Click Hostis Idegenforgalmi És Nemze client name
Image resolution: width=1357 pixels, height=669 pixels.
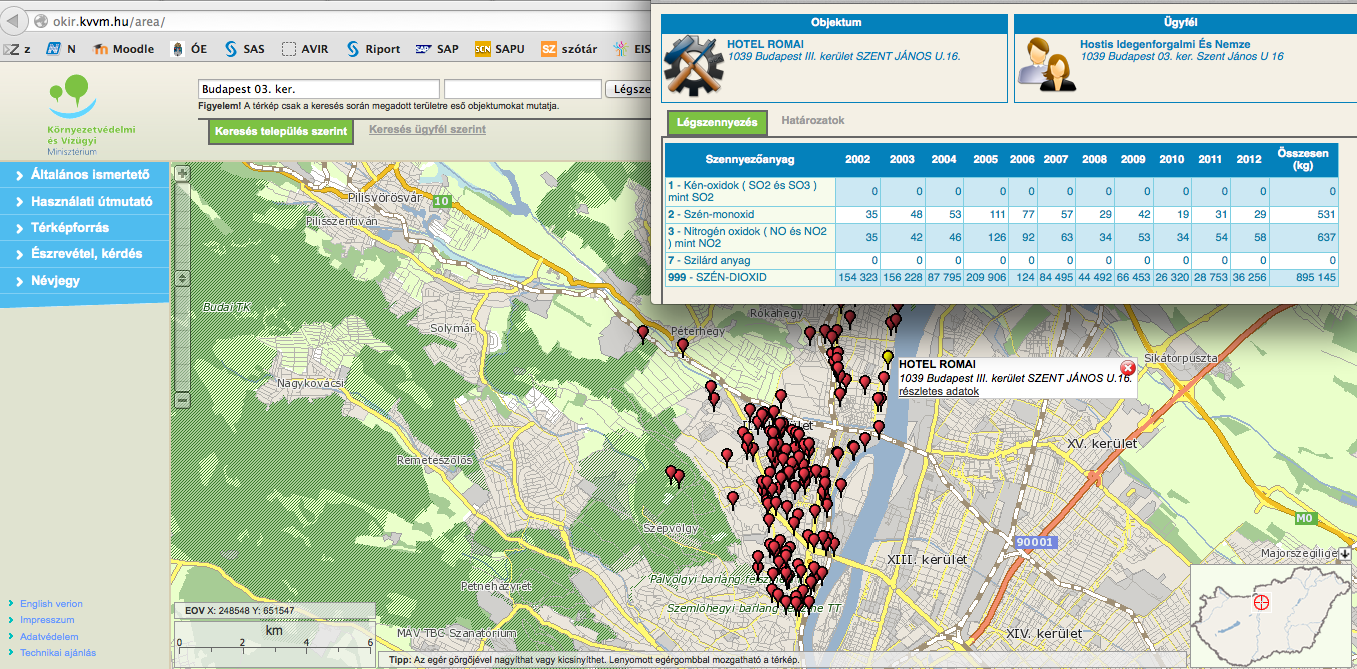coord(1165,44)
